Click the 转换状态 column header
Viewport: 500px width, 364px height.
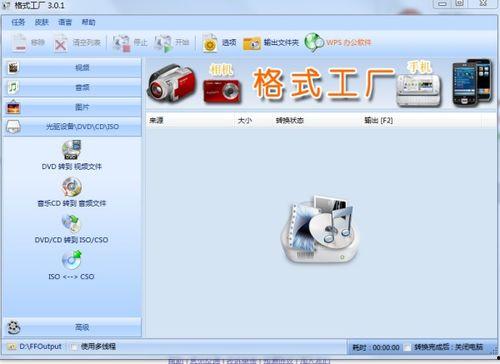pyautogui.click(x=316, y=120)
